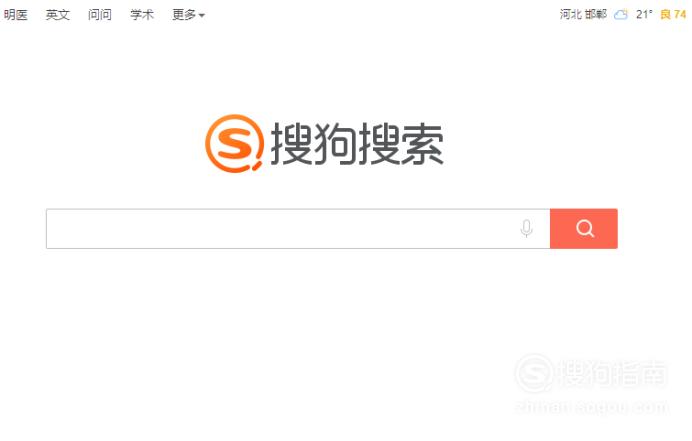Click the 河北 邯郸 location text
The width and height of the screenshot is (692, 441).
tap(583, 15)
